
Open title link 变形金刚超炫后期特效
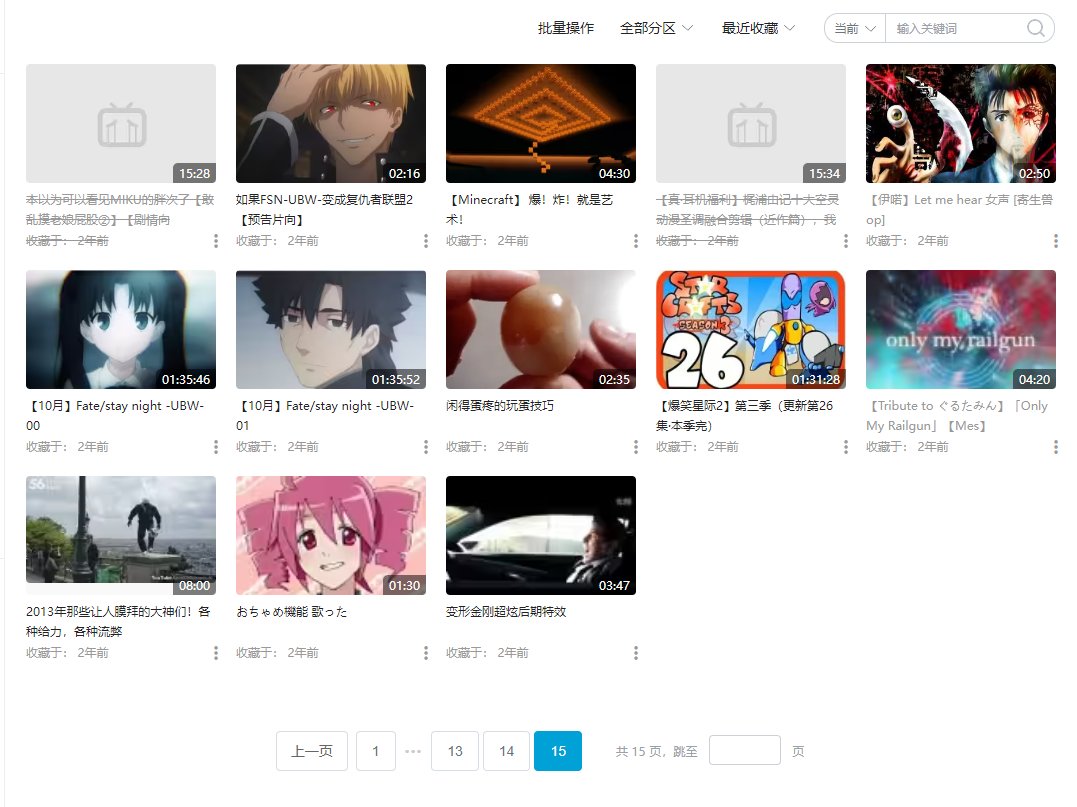click(506, 612)
